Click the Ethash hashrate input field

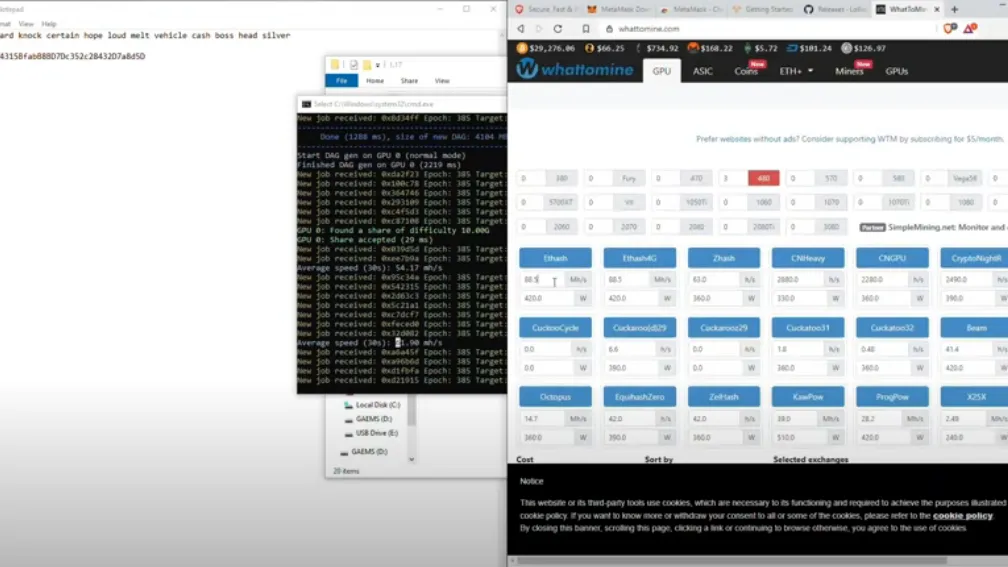pos(543,280)
